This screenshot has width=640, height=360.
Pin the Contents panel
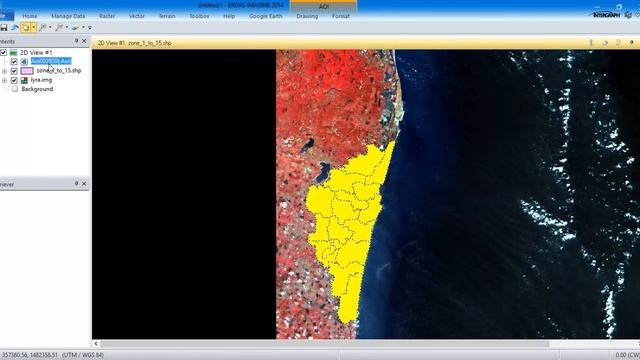coord(76,41)
